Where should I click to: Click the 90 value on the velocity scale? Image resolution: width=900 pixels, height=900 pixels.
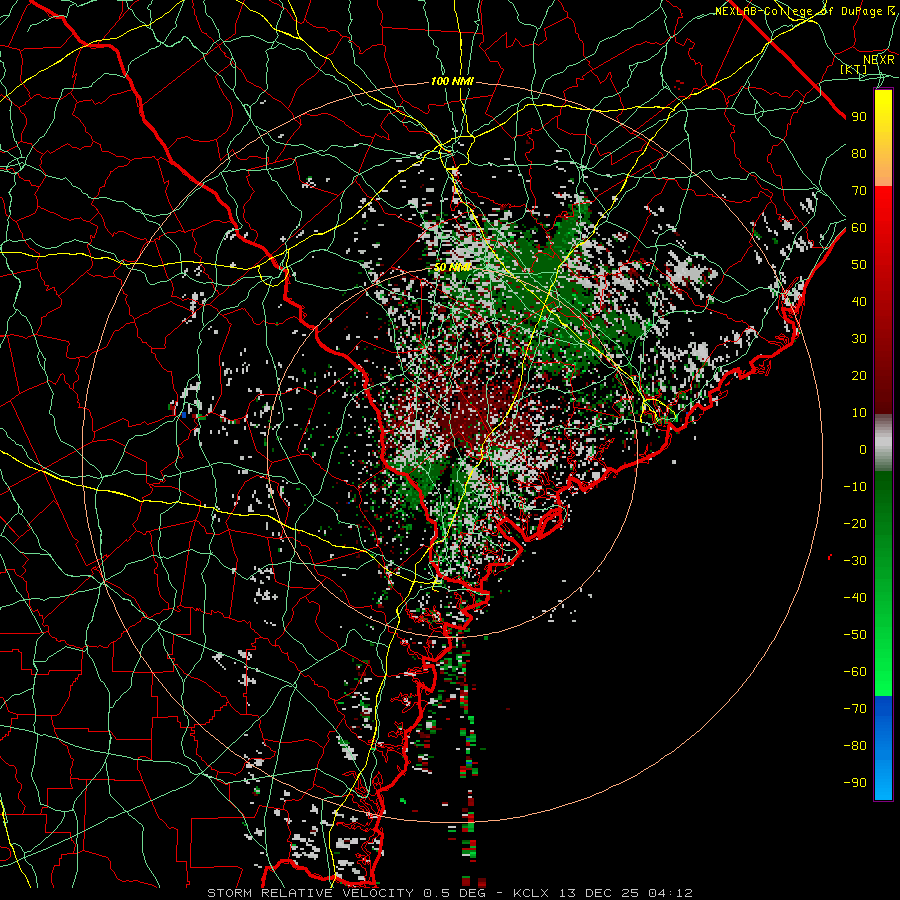point(859,117)
